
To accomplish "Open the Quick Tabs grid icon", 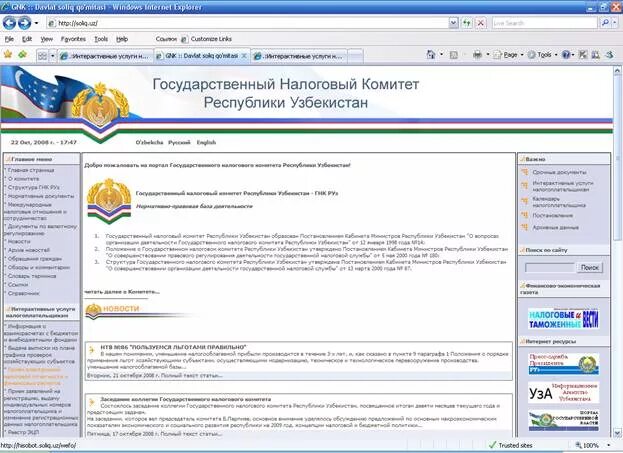I will pyautogui.click(x=42, y=56).
